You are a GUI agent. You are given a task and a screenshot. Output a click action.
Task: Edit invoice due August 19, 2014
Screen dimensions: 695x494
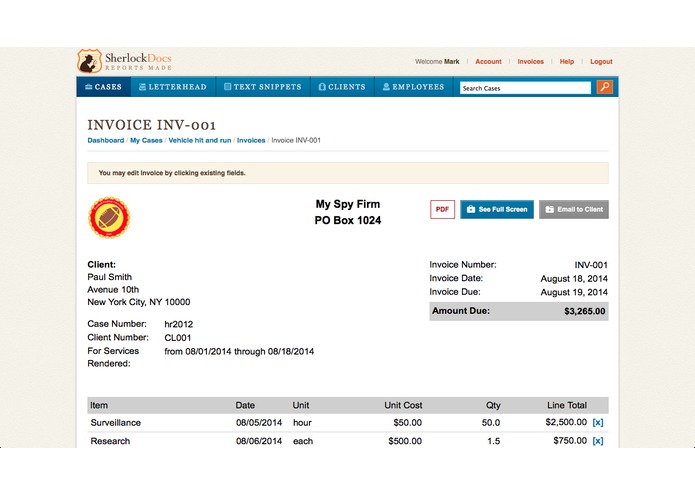[574, 292]
